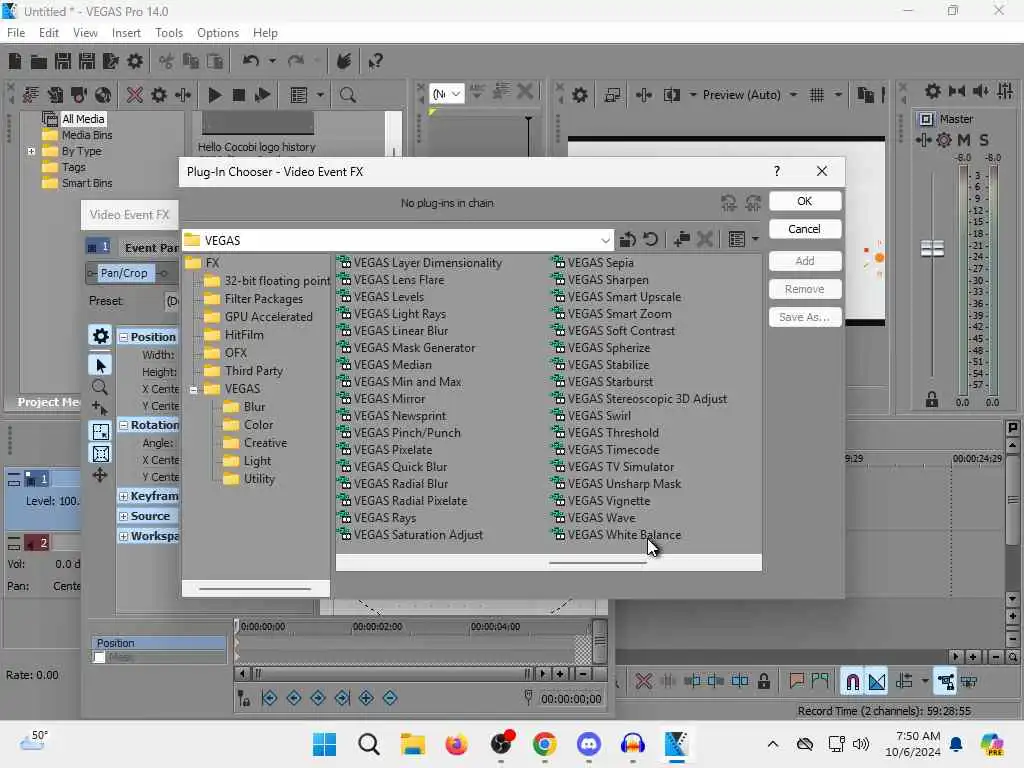This screenshot has height=768, width=1024.
Task: Click the What's This help icon
Action: coord(375,61)
